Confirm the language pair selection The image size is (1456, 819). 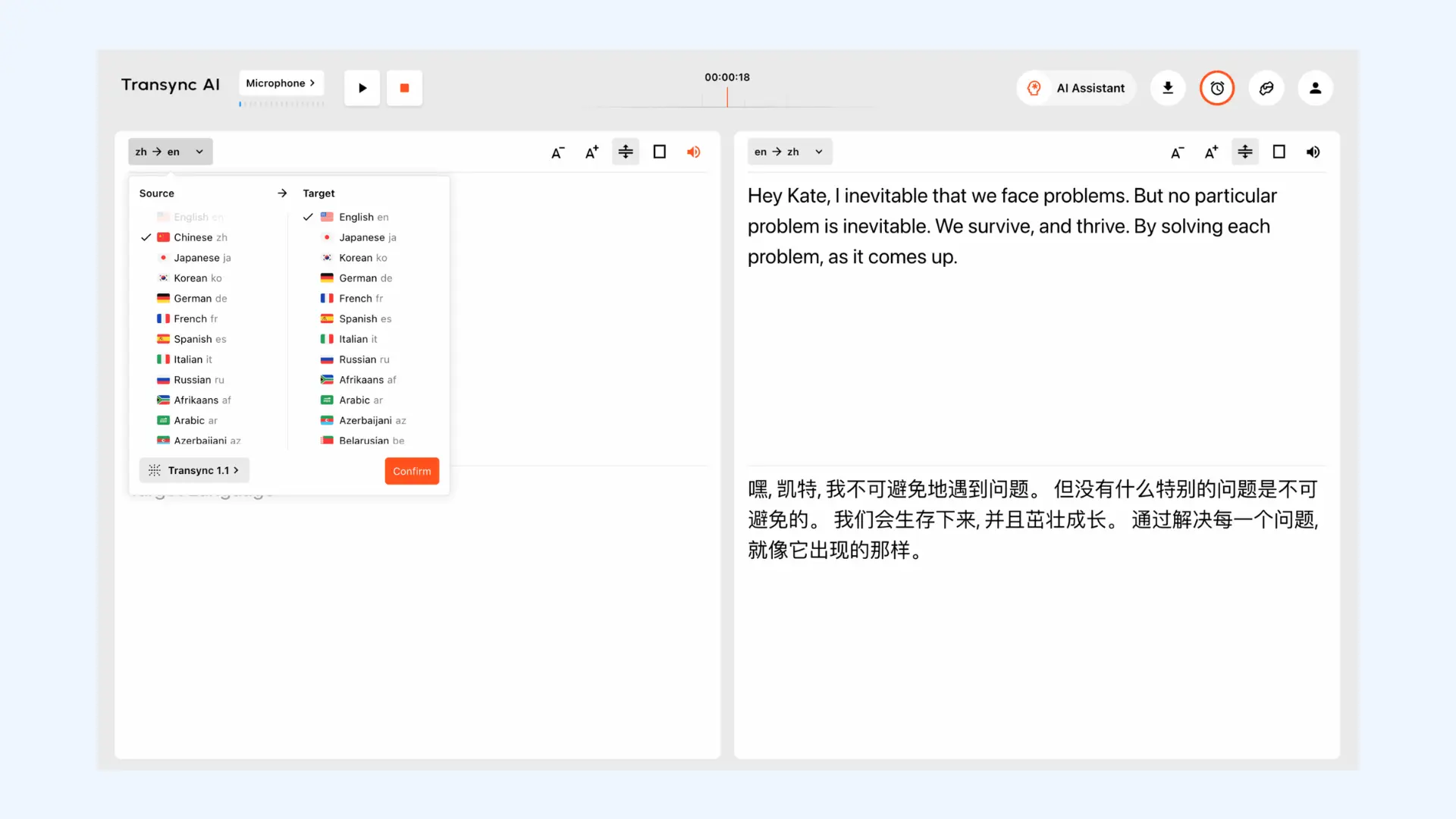pos(412,470)
